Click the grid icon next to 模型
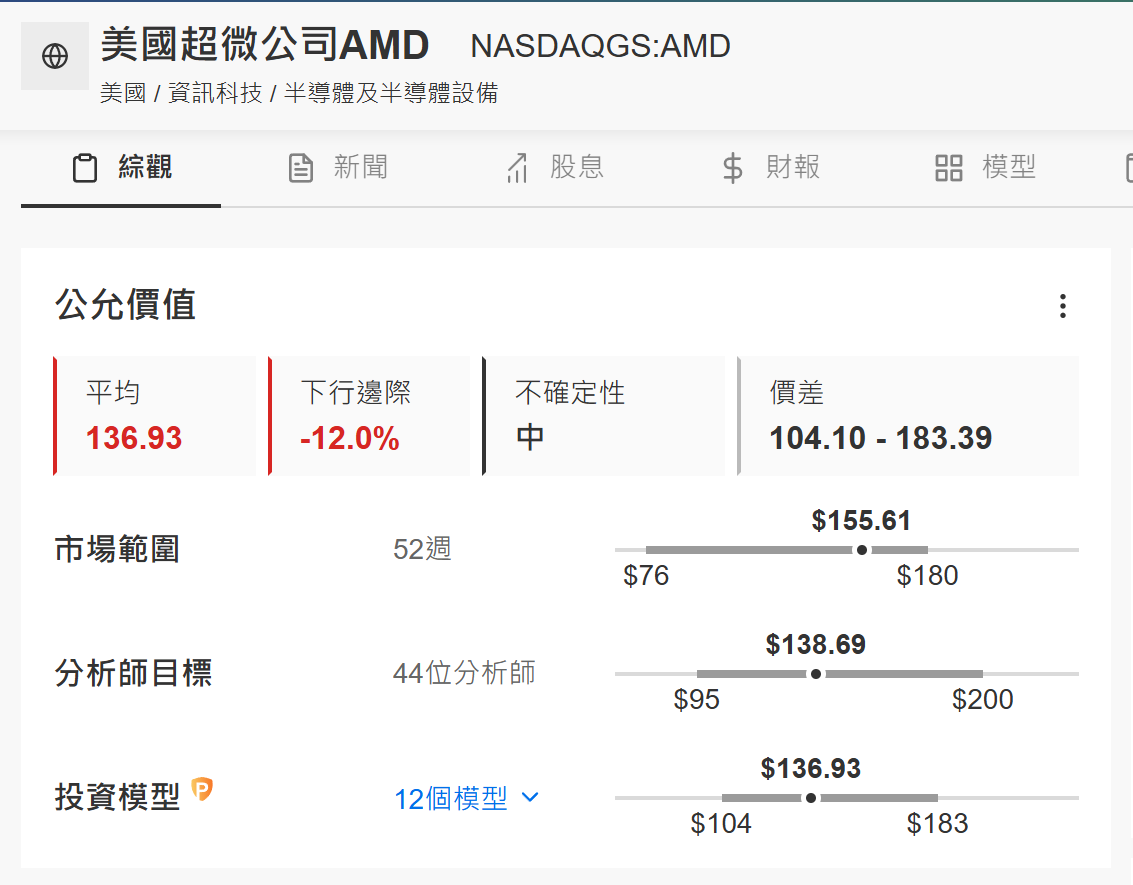The image size is (1133, 885). pos(949,168)
